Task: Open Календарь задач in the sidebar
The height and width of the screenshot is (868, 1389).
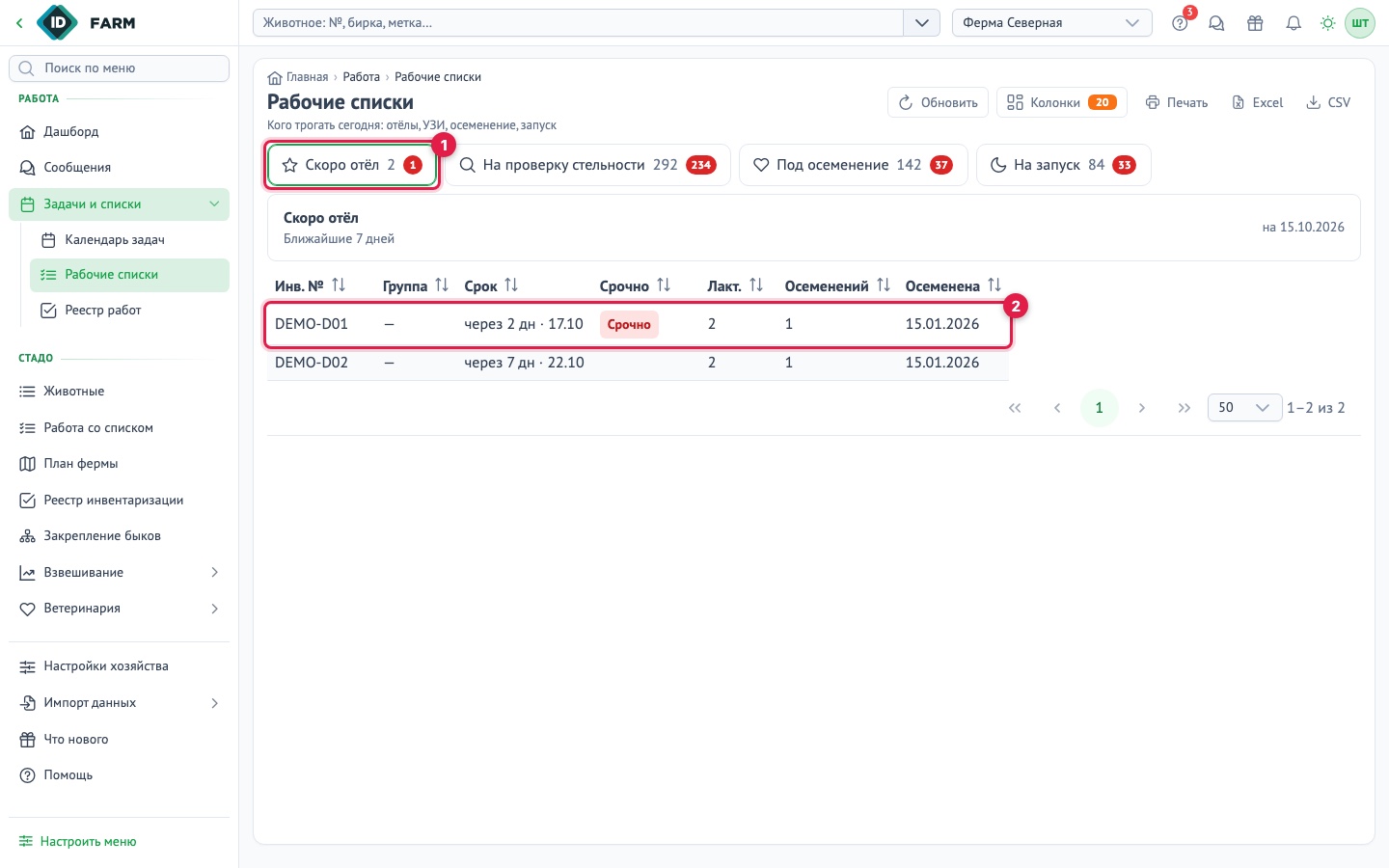Action: click(x=129, y=240)
